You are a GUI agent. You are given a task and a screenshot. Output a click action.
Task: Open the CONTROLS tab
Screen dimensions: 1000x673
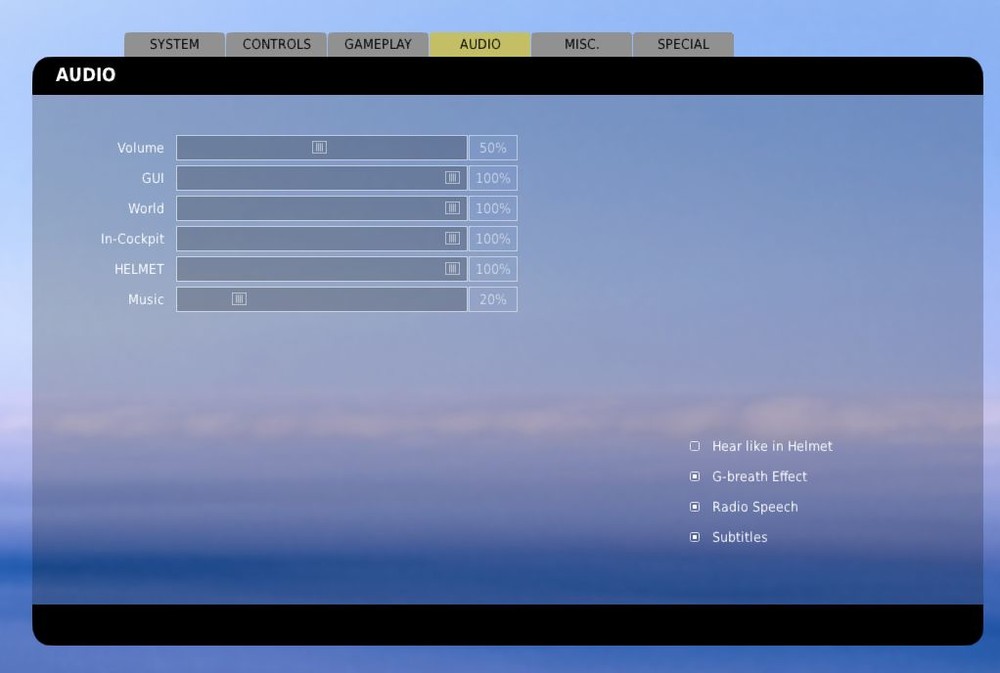(x=276, y=45)
